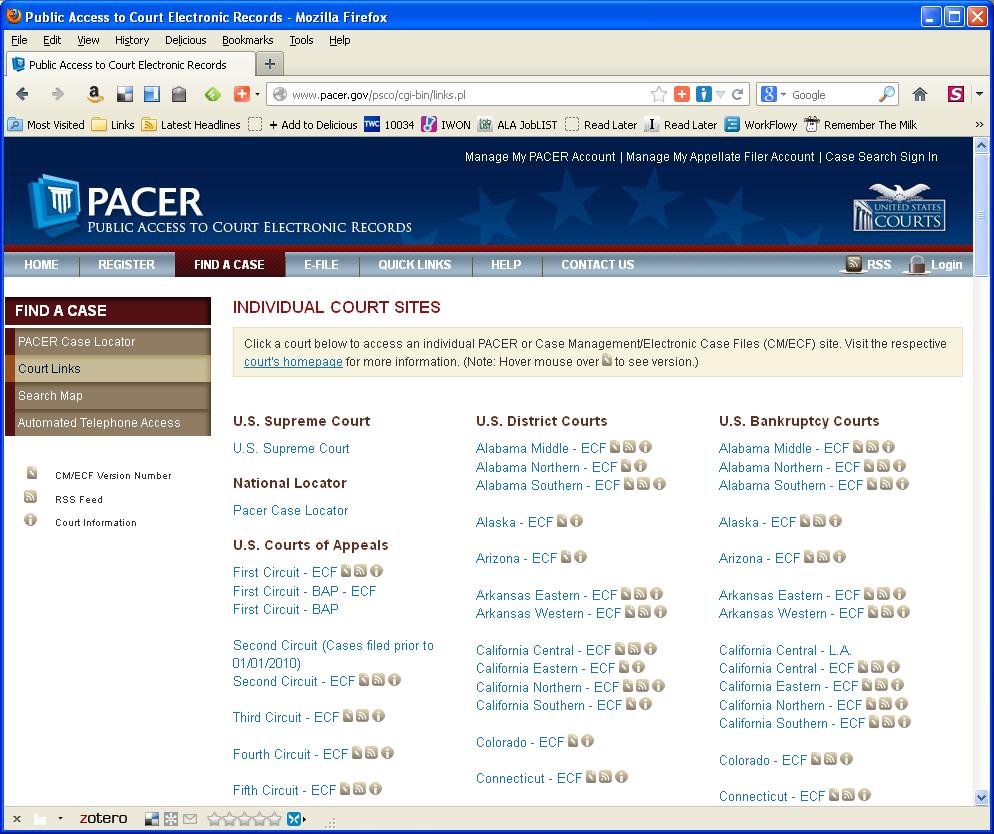Click the Most Visited bookmark
This screenshot has width=994, height=834.
pos(46,125)
